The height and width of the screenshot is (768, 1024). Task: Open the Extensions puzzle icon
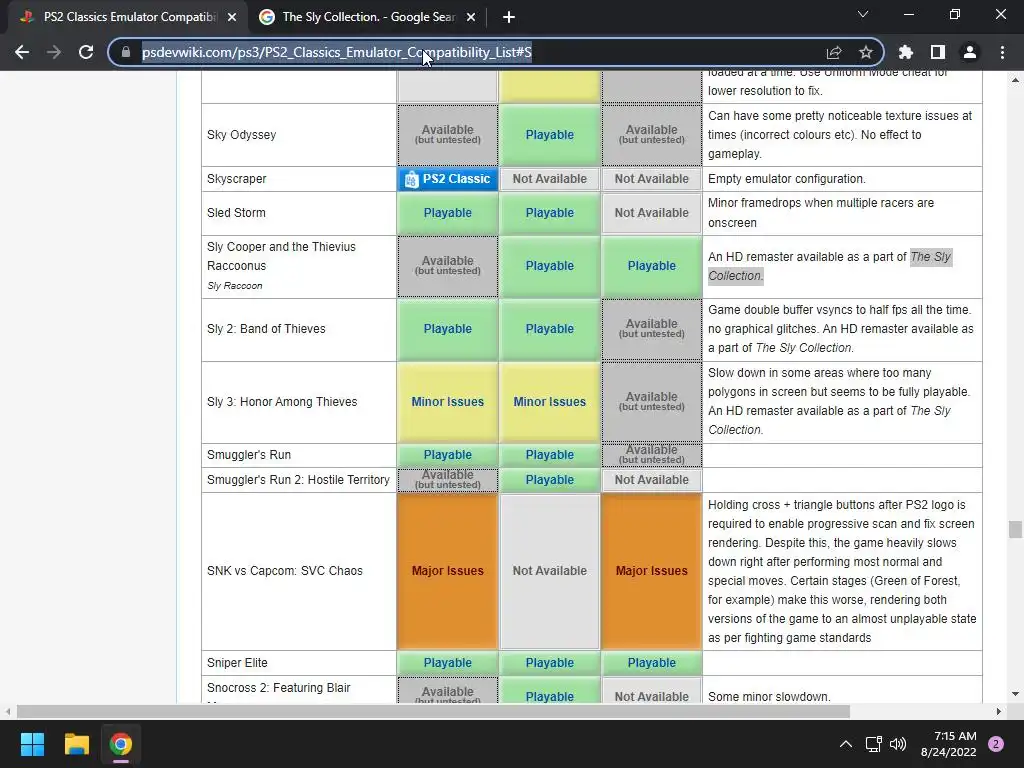[x=906, y=52]
